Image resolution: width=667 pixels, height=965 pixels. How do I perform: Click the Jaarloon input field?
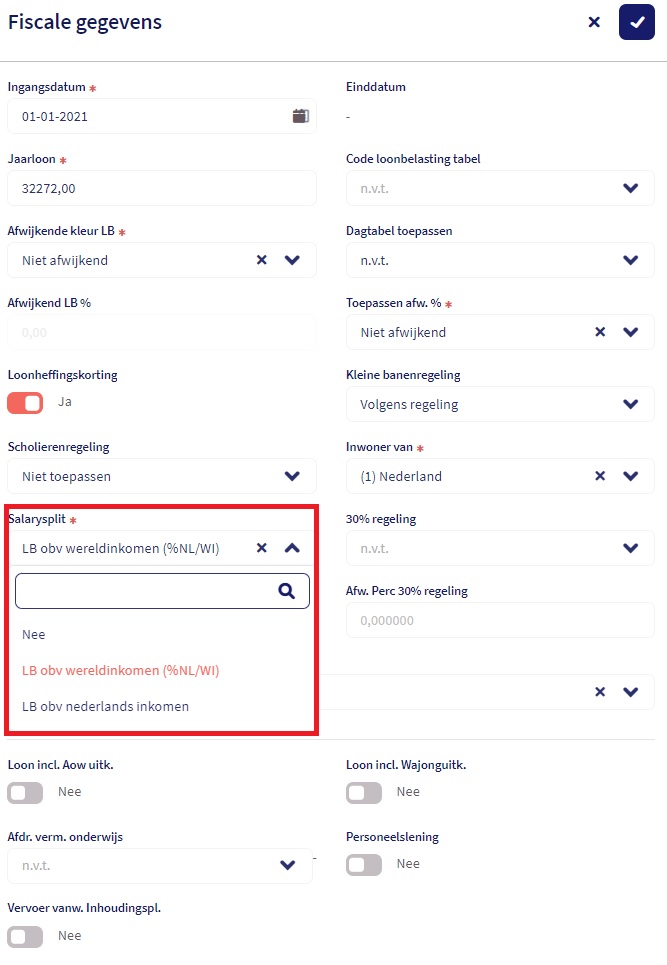tap(160, 188)
